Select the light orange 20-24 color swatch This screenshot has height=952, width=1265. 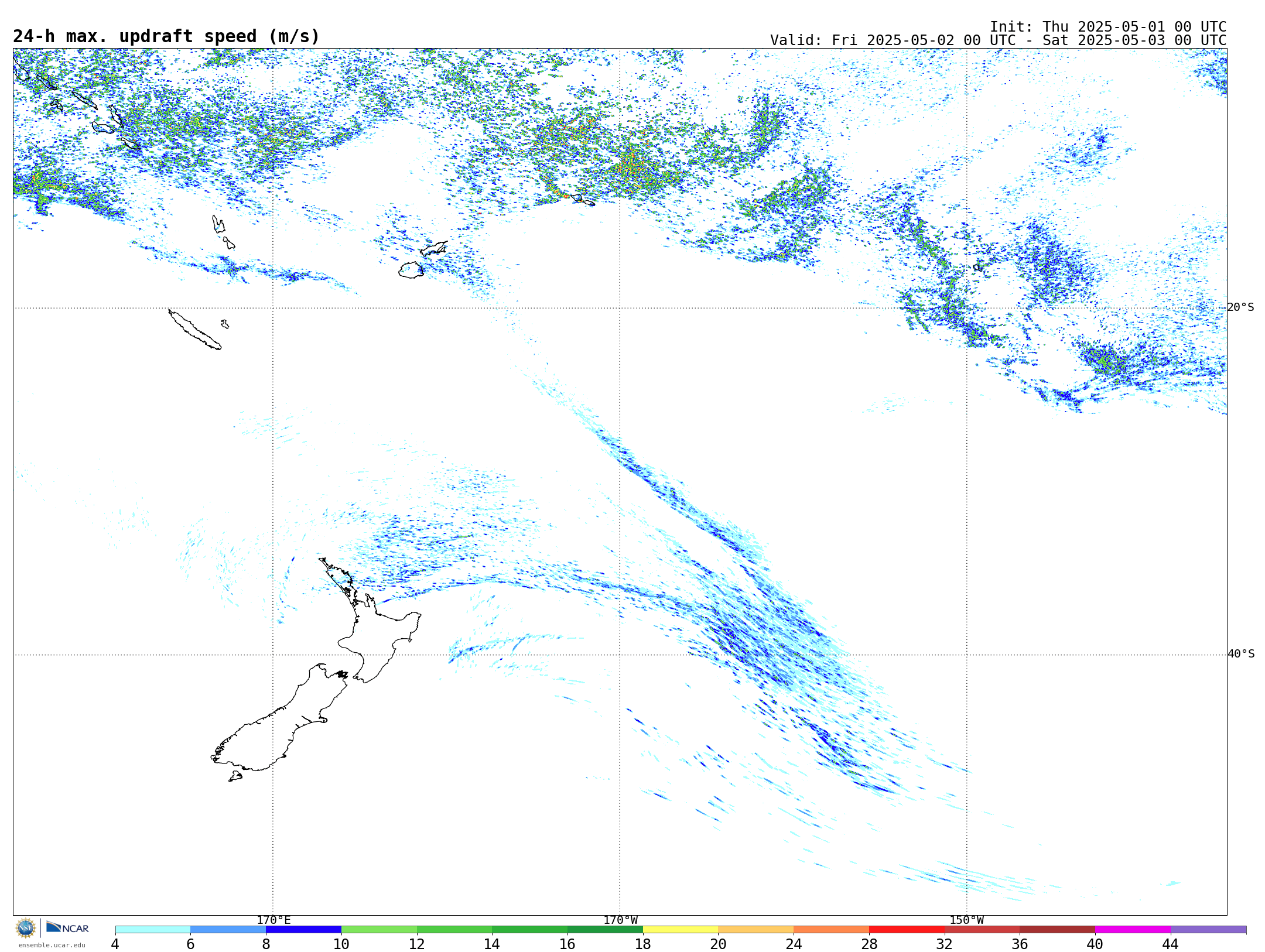click(756, 930)
